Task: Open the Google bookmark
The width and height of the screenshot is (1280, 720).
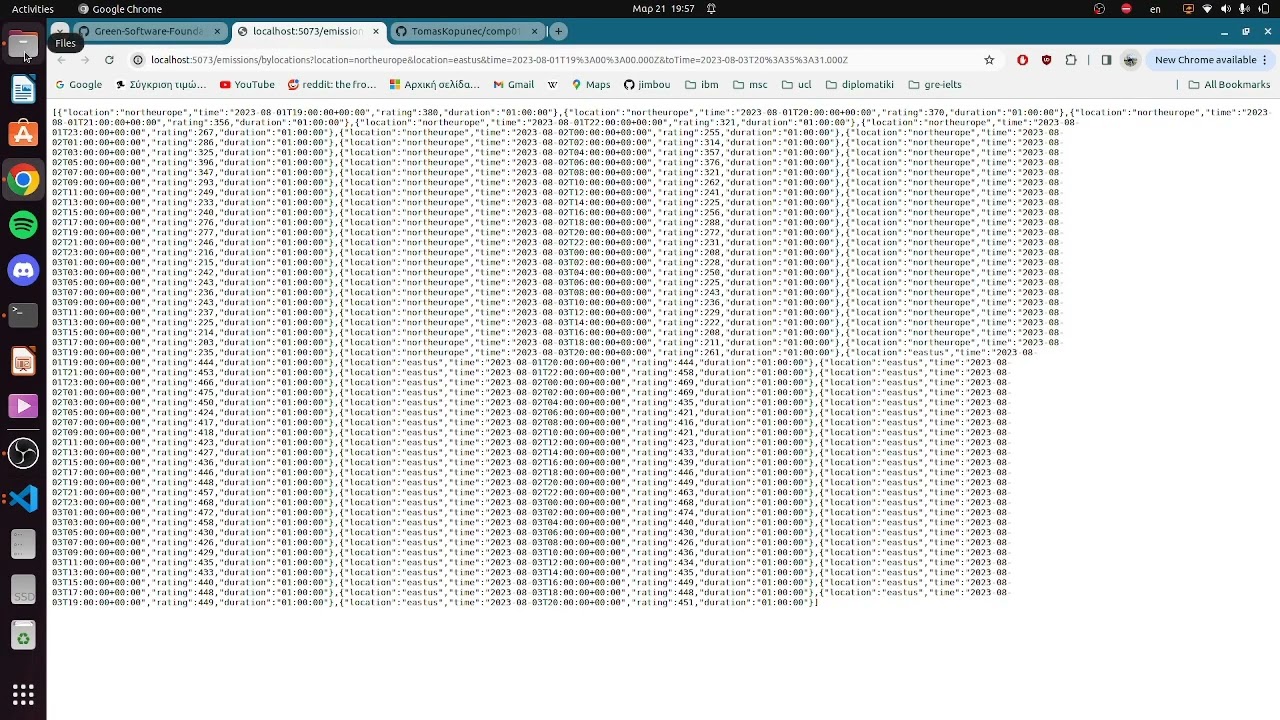Action: 78,85
